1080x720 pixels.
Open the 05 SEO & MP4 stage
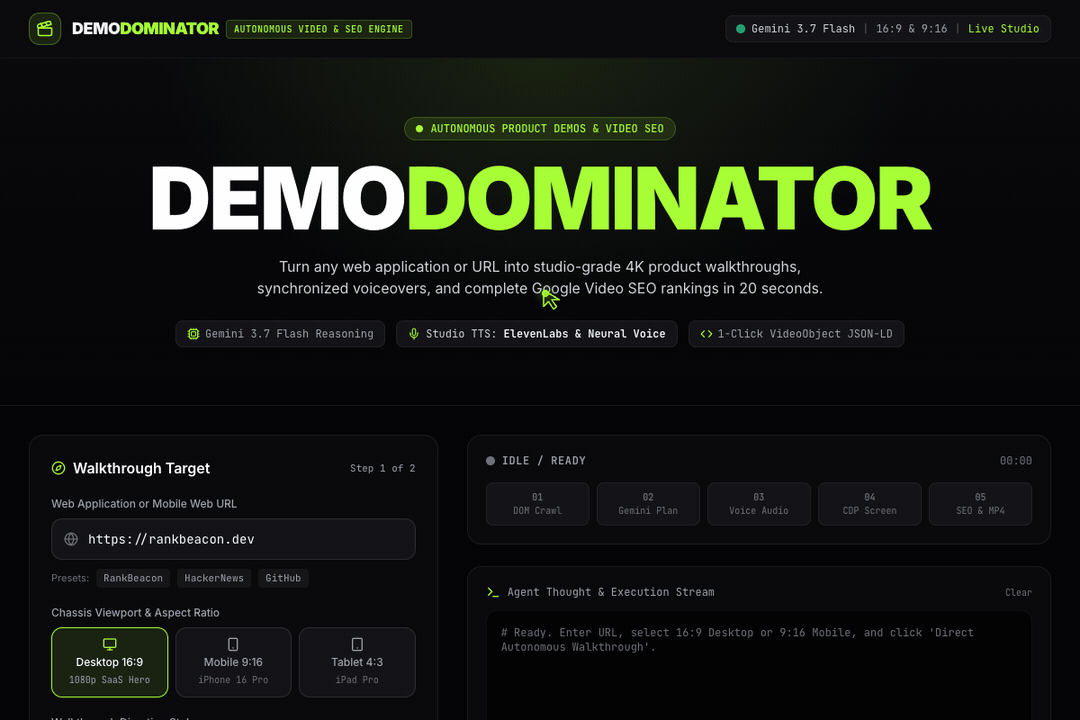pyautogui.click(x=980, y=504)
